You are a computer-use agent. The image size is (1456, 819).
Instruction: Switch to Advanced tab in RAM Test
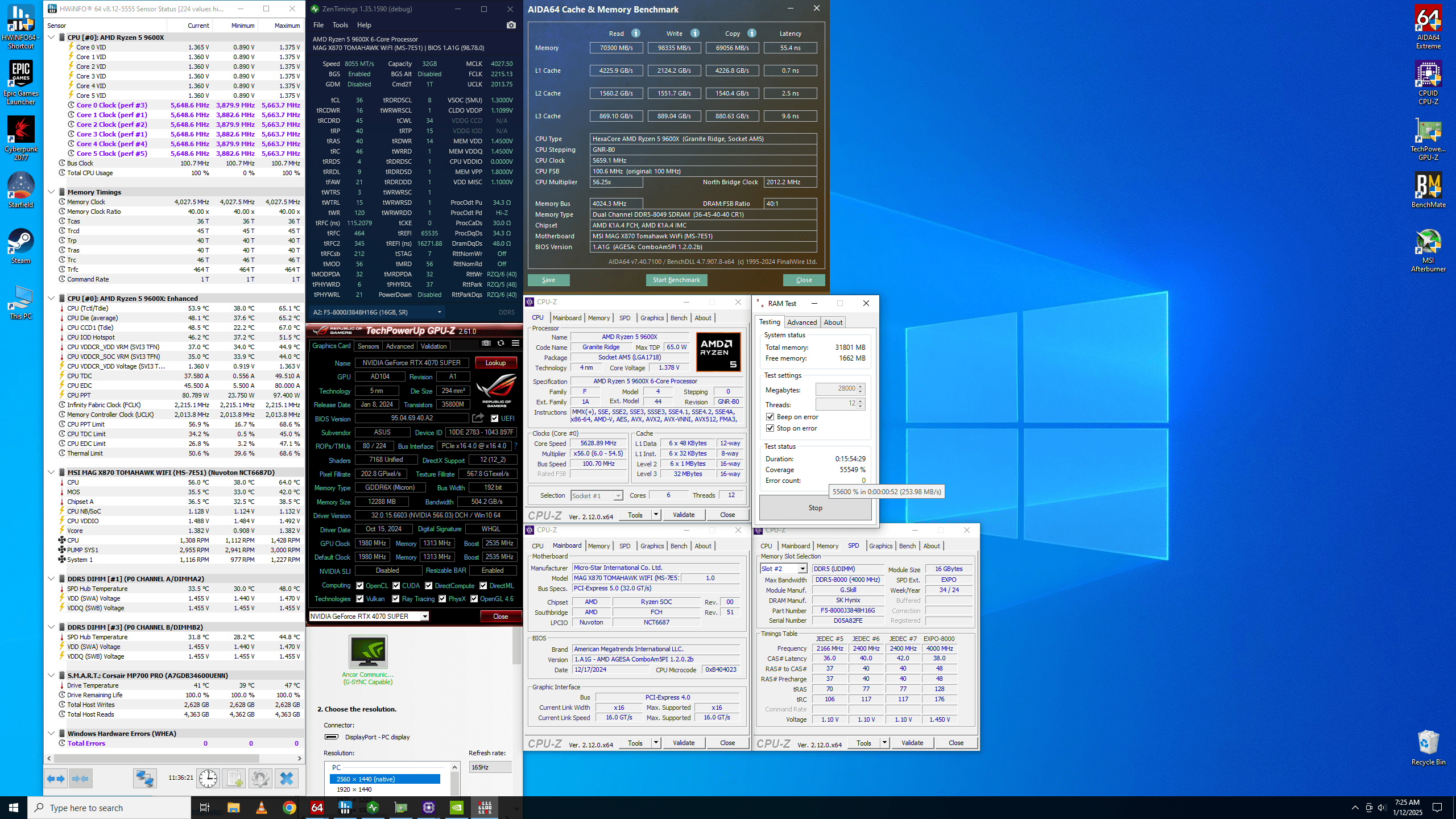tap(801, 322)
